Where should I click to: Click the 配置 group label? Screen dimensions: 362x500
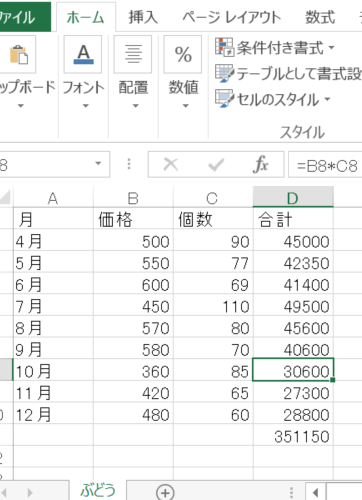(133, 87)
